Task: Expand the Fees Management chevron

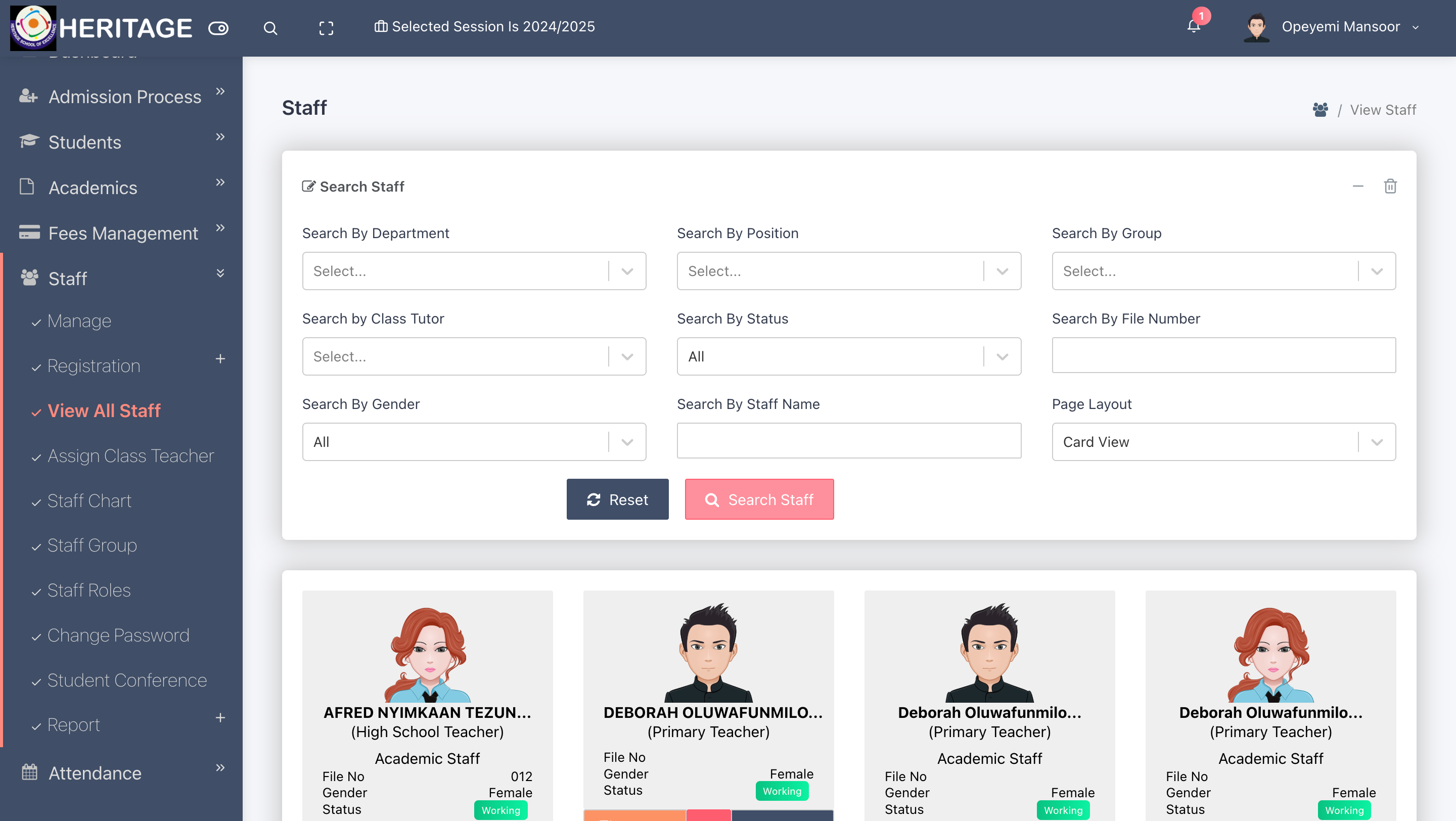Action: [x=220, y=227]
